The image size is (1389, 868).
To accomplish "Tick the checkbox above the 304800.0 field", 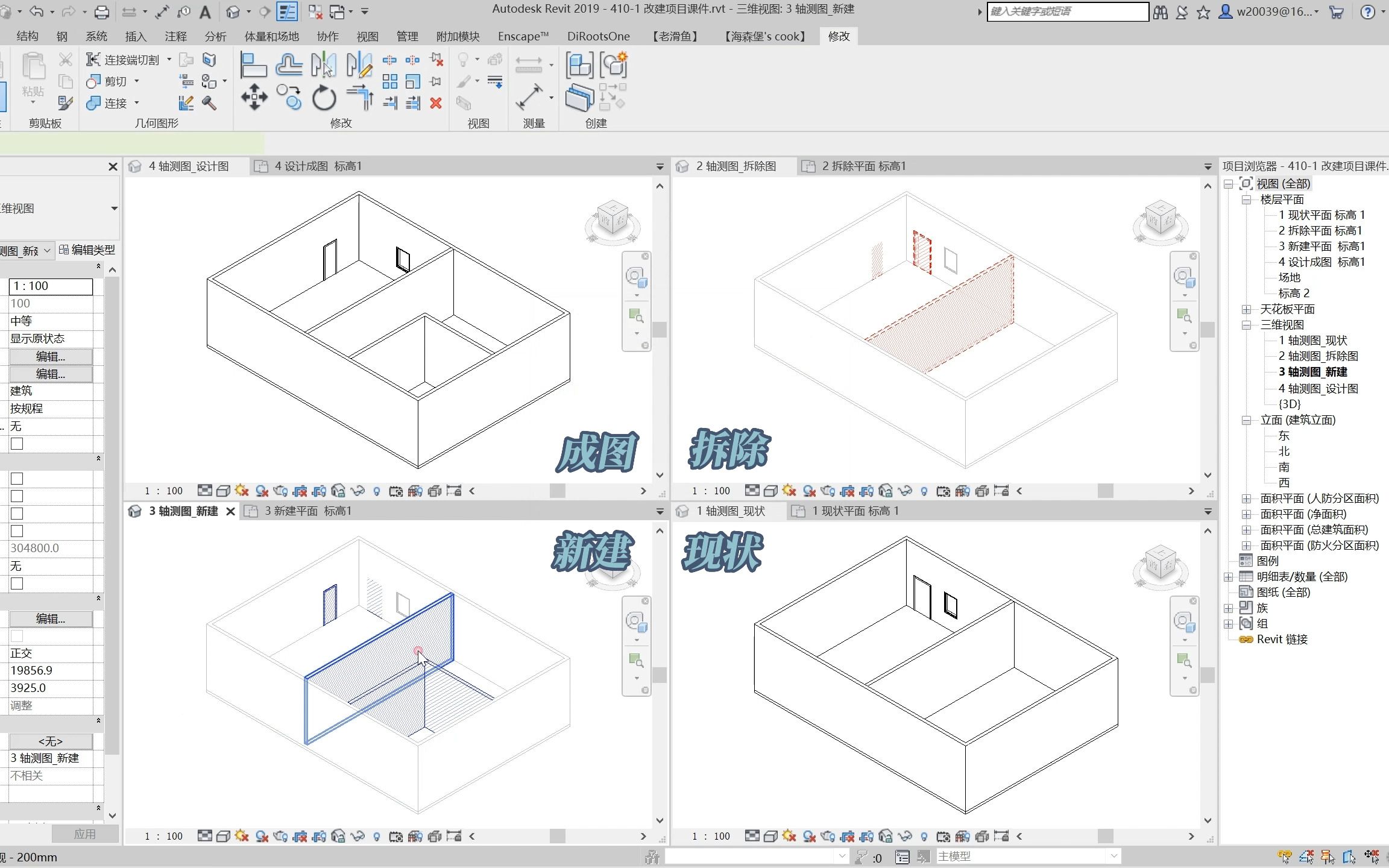I will pos(17,531).
